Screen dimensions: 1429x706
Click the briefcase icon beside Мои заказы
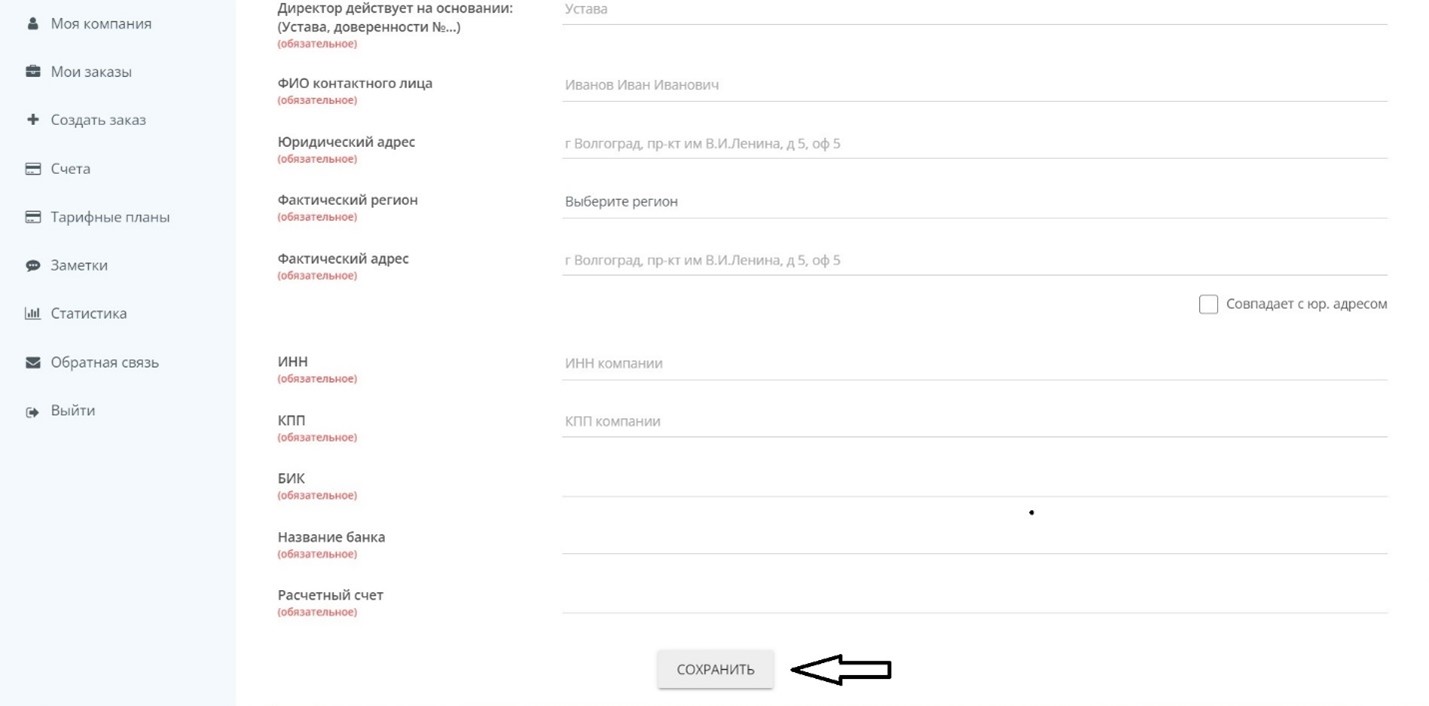pyautogui.click(x=32, y=72)
